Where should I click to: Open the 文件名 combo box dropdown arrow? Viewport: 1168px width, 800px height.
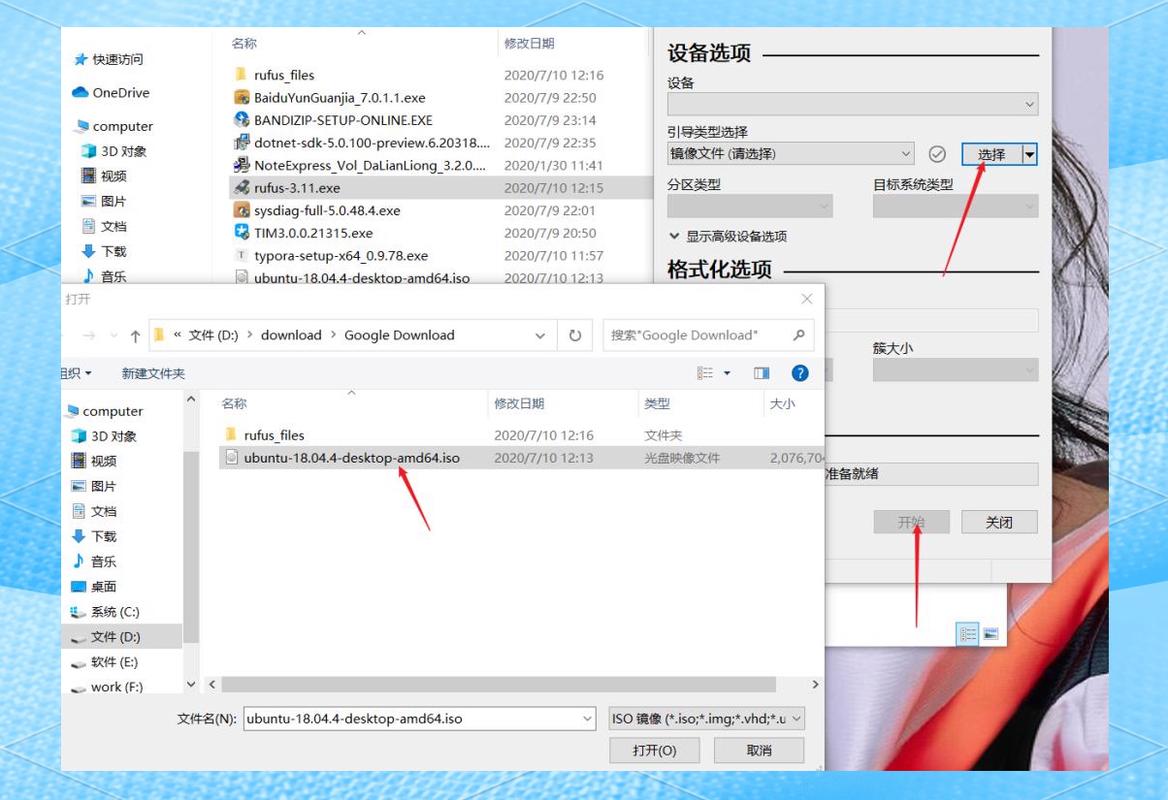point(587,719)
